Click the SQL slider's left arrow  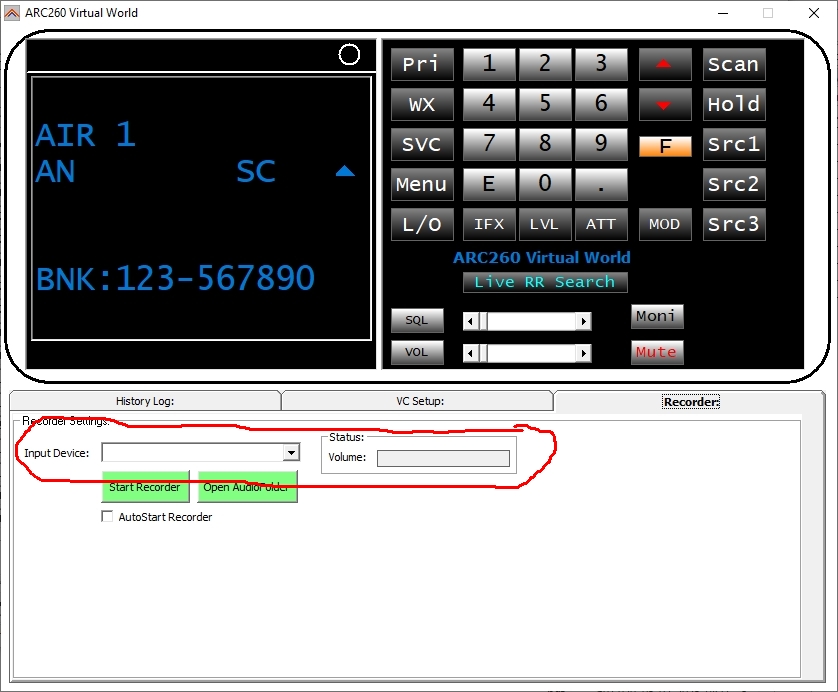click(x=470, y=322)
